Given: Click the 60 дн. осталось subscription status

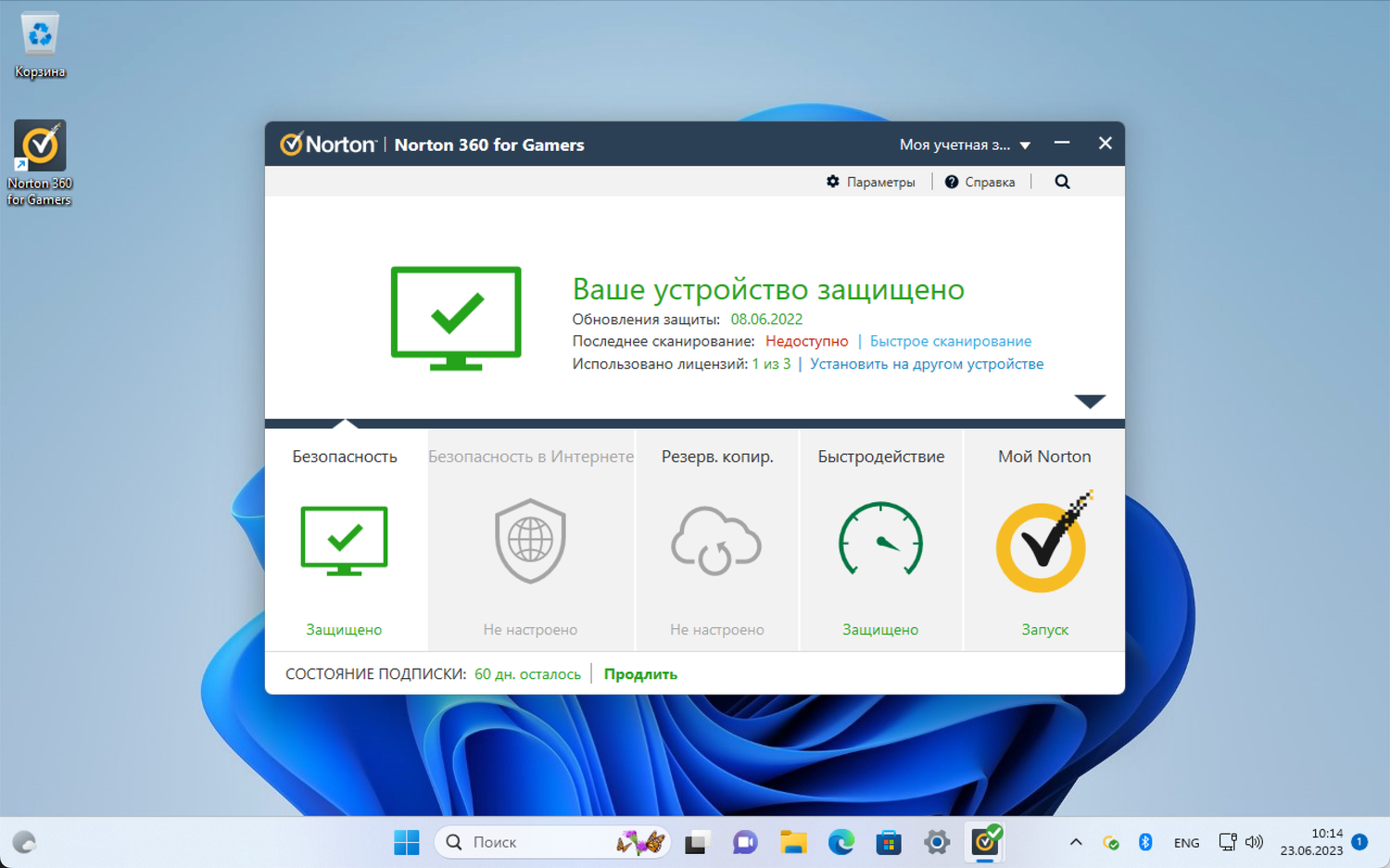Looking at the screenshot, I should point(527,674).
